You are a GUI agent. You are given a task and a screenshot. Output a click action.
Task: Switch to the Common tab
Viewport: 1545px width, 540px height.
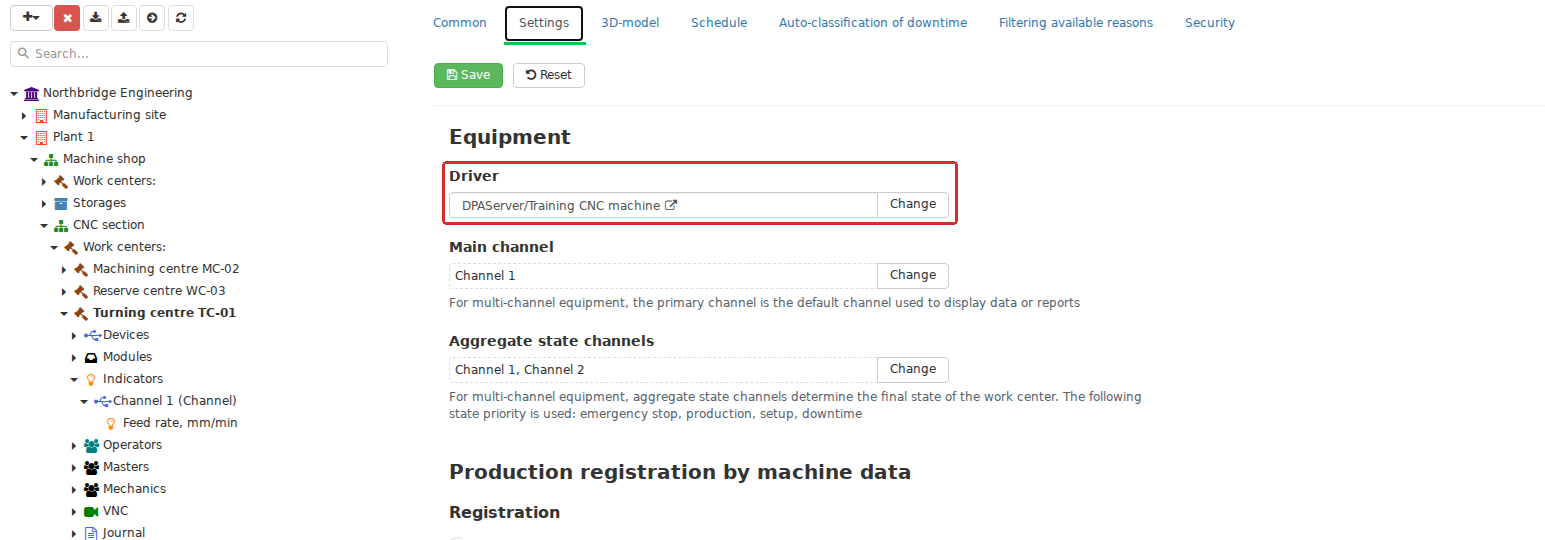(x=460, y=23)
